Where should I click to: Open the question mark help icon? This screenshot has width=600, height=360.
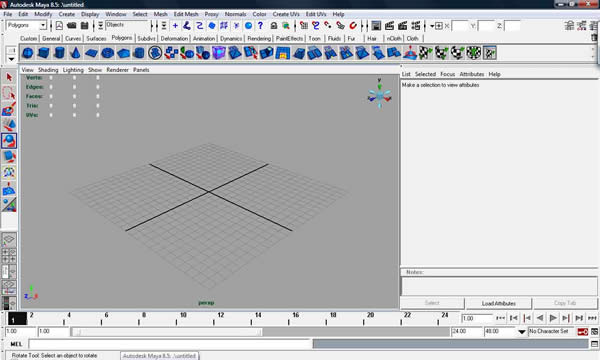pyautogui.click(x=261, y=26)
